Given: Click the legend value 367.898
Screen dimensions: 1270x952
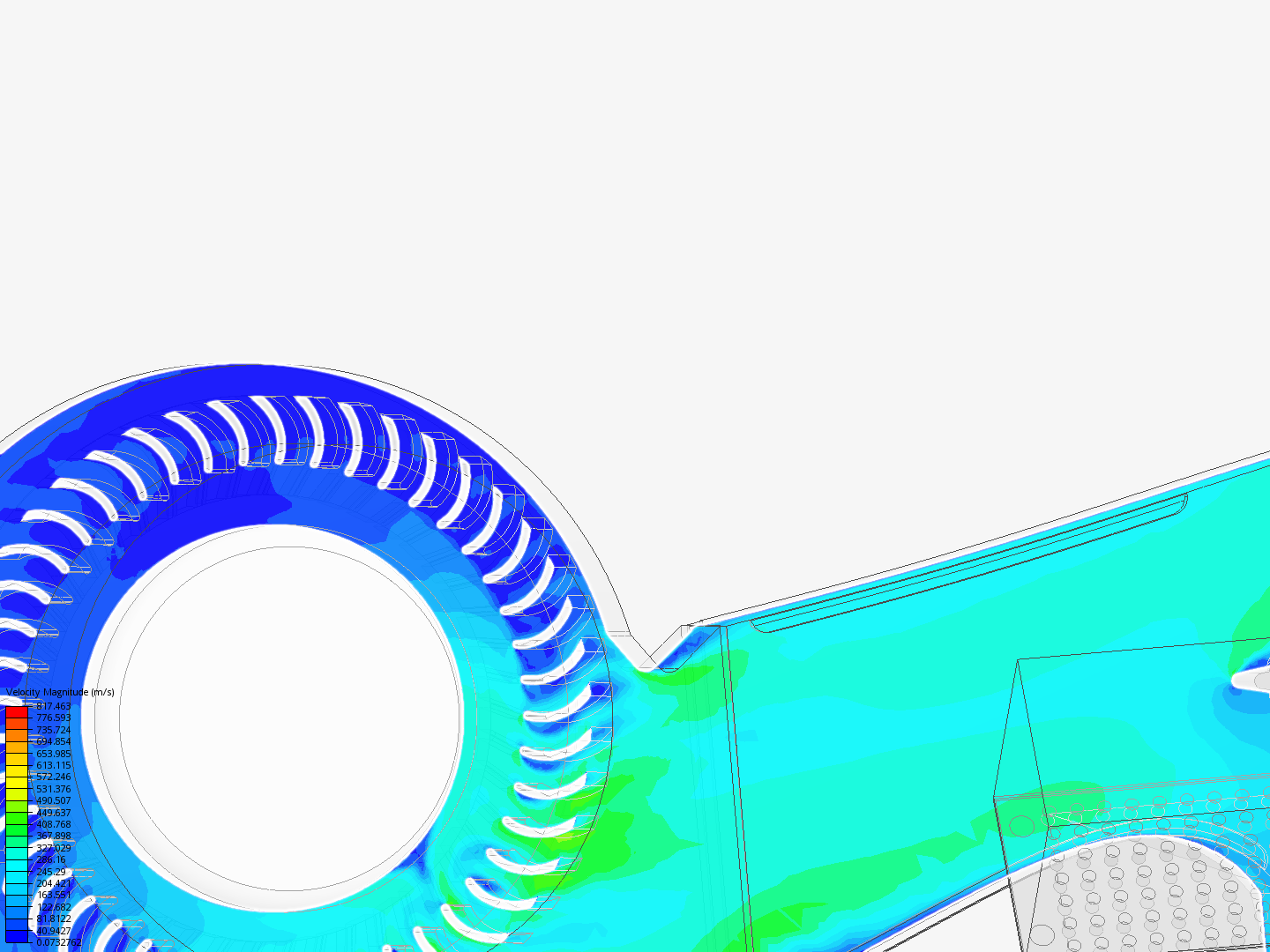Looking at the screenshot, I should point(53,836).
